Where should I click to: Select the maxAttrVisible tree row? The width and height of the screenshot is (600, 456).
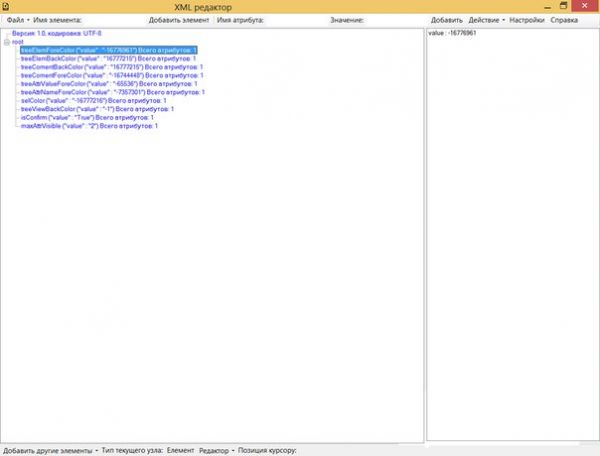pos(89,126)
